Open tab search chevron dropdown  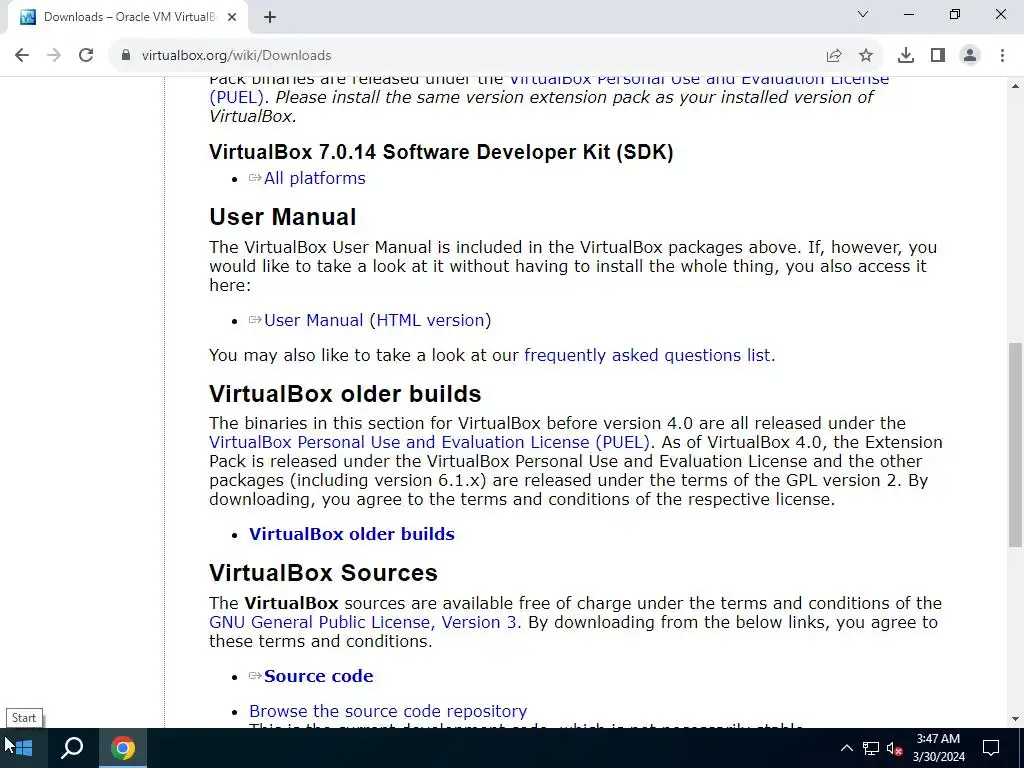[863, 14]
